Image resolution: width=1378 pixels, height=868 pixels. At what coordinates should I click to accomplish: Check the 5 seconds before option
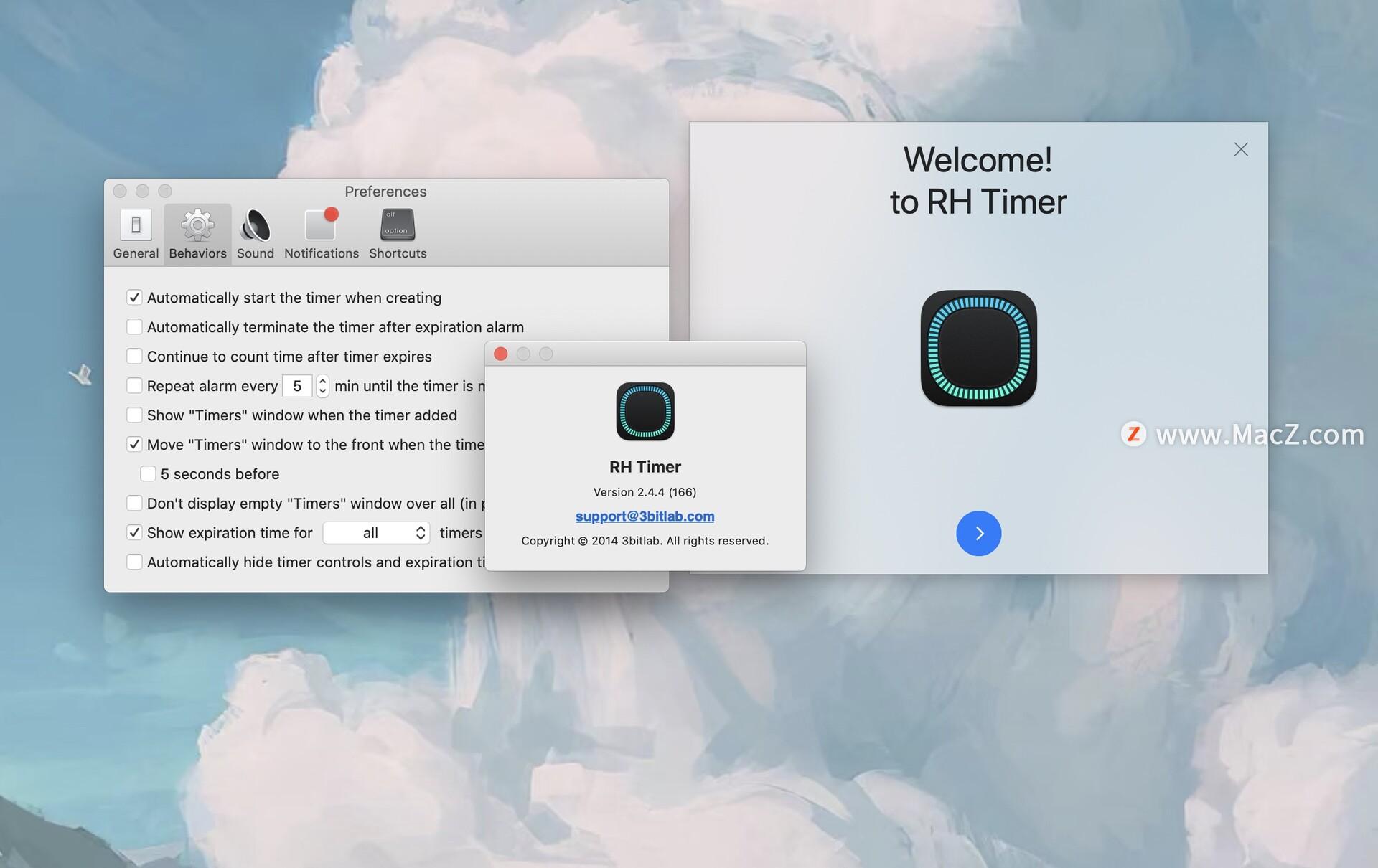click(x=148, y=473)
